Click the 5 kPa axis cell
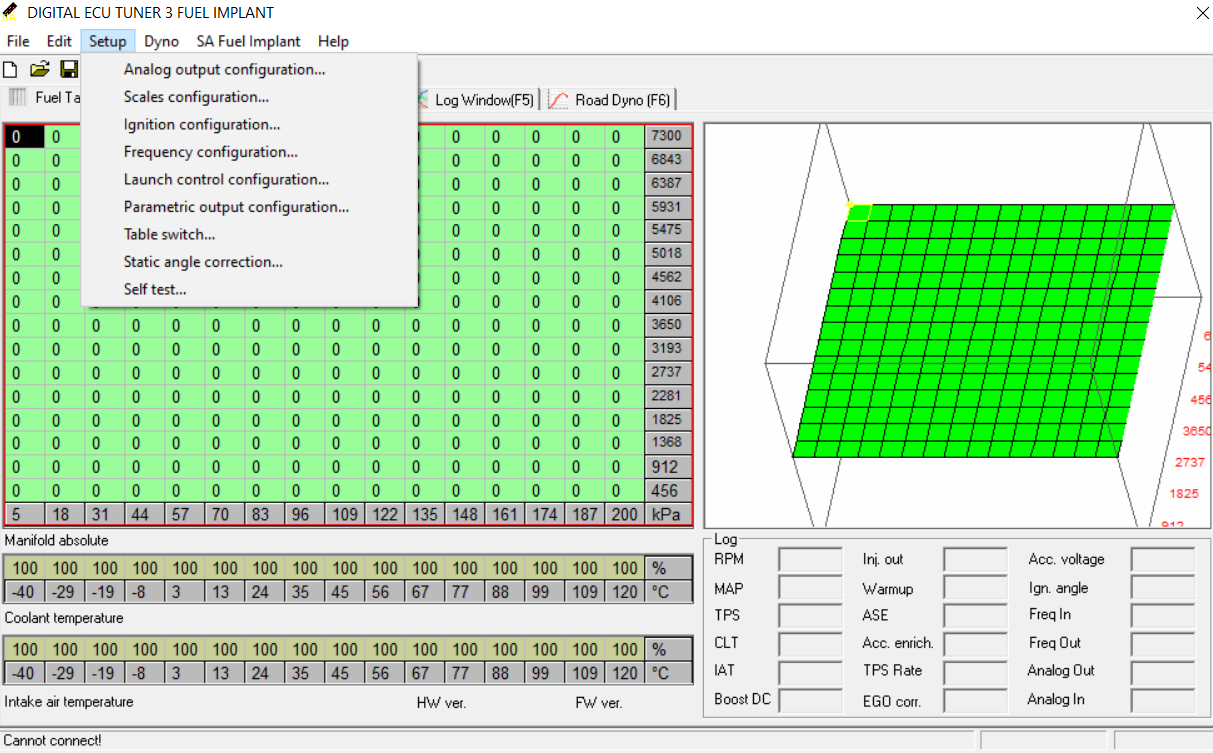The image size is (1213, 753). click(24, 514)
